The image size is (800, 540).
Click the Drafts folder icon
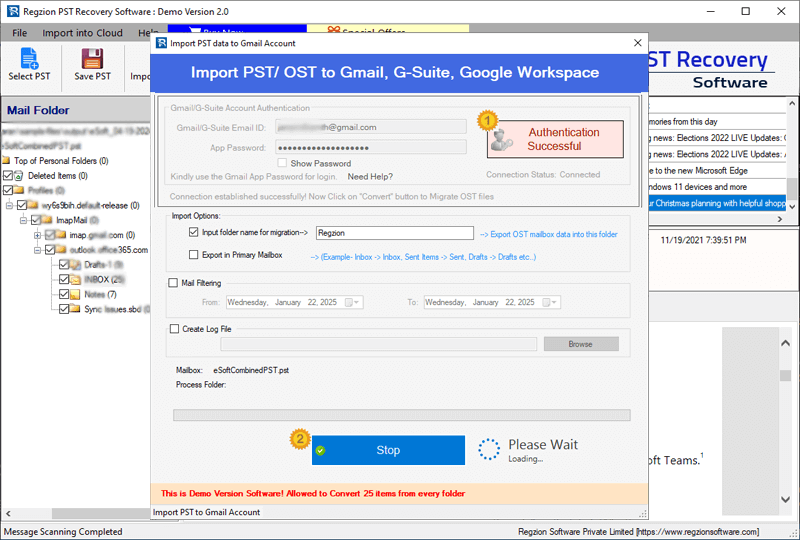tap(75, 265)
